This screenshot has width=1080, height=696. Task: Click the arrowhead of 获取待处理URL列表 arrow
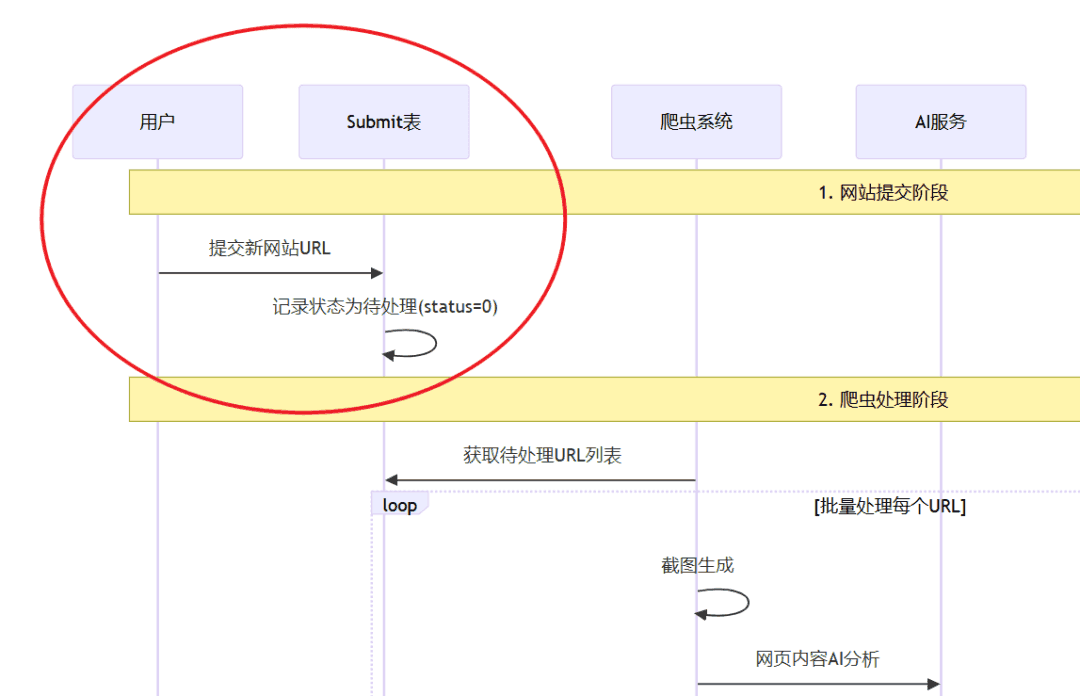point(391,480)
